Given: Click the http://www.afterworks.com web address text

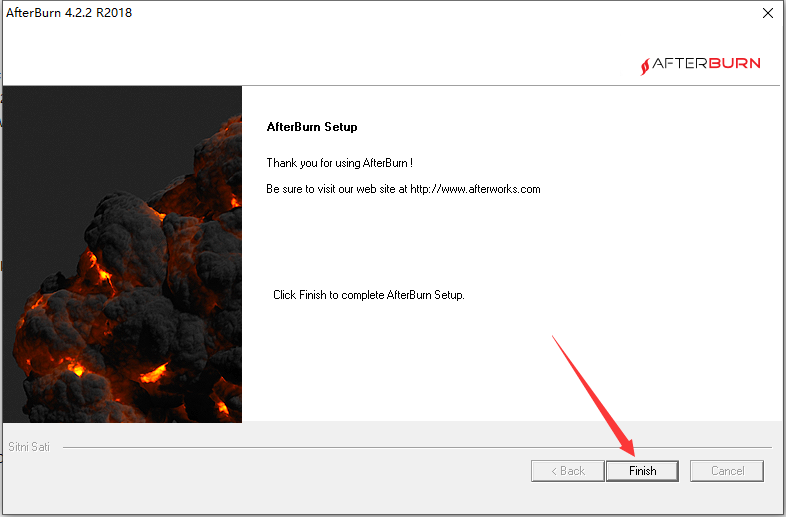Looking at the screenshot, I should click(x=475, y=189).
